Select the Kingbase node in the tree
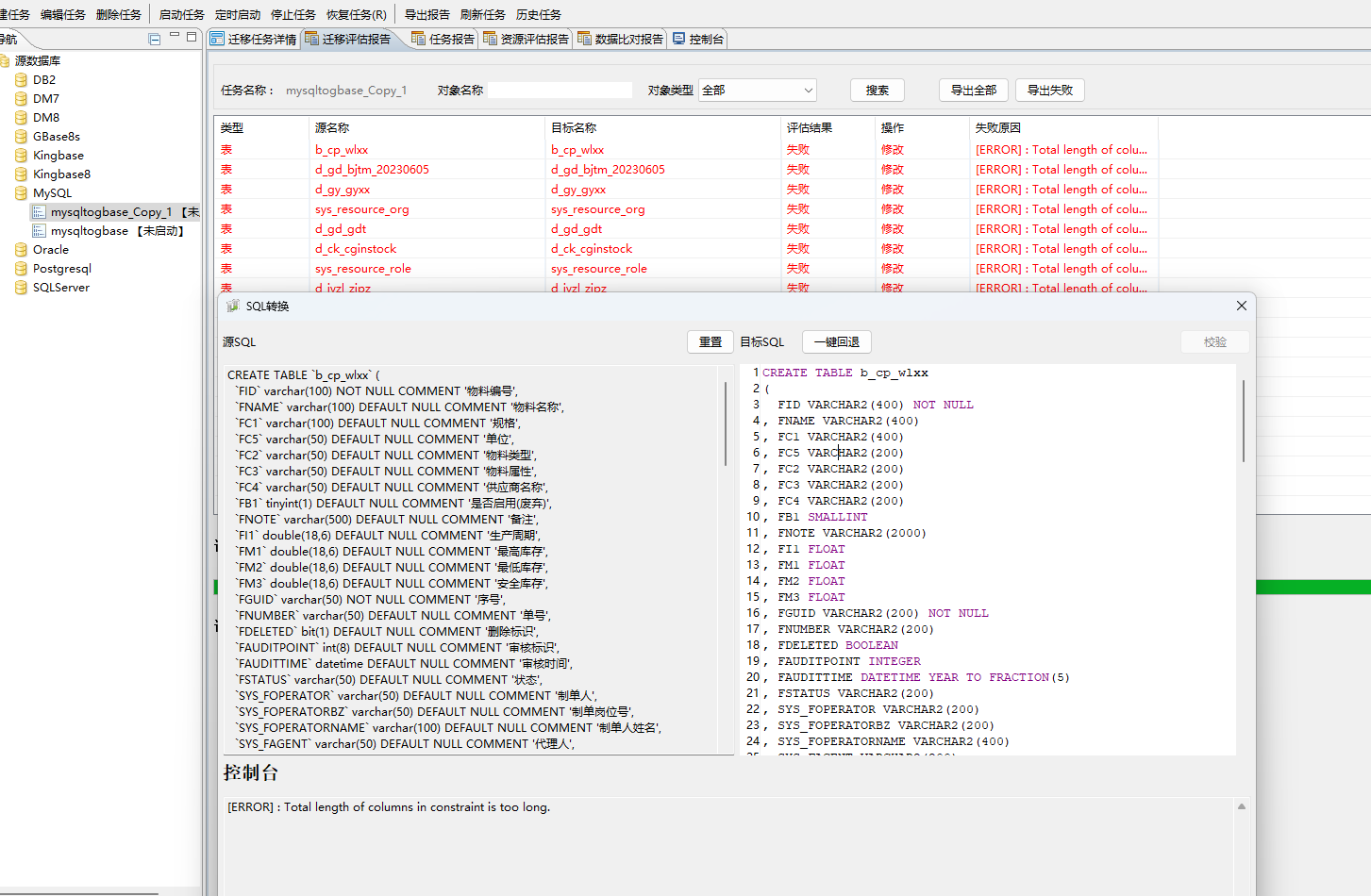The height and width of the screenshot is (896, 1371). (x=59, y=156)
